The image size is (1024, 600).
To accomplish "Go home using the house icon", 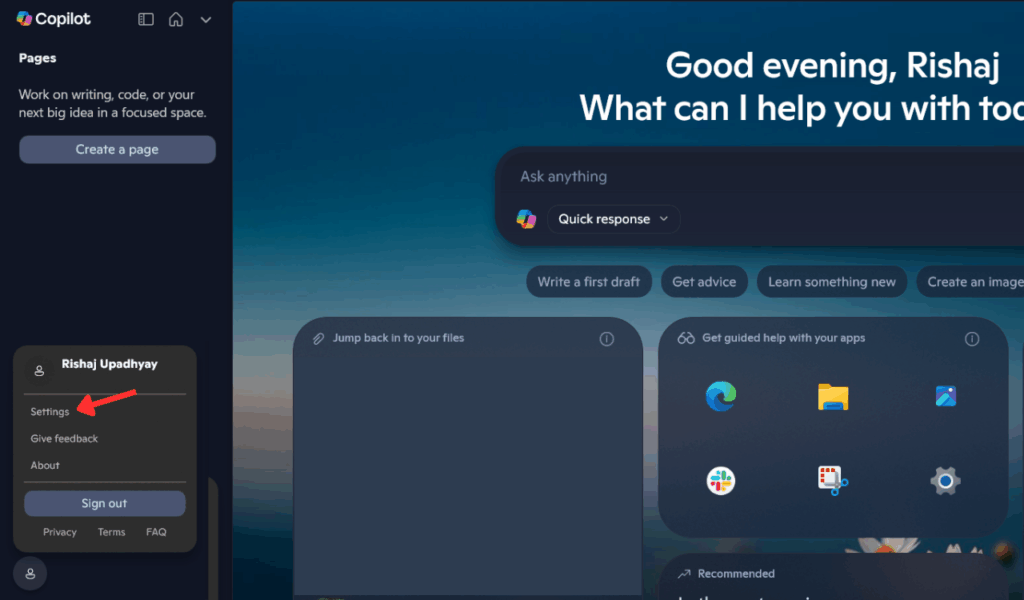I will coord(175,18).
